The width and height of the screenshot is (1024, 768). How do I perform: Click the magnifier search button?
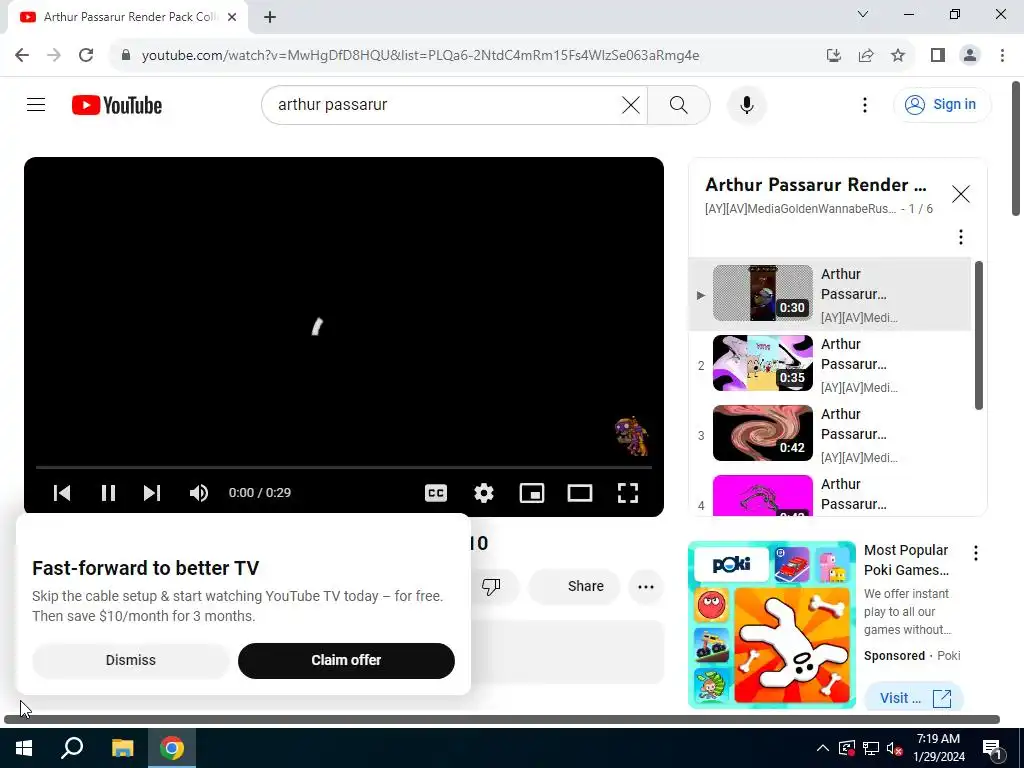pos(679,104)
